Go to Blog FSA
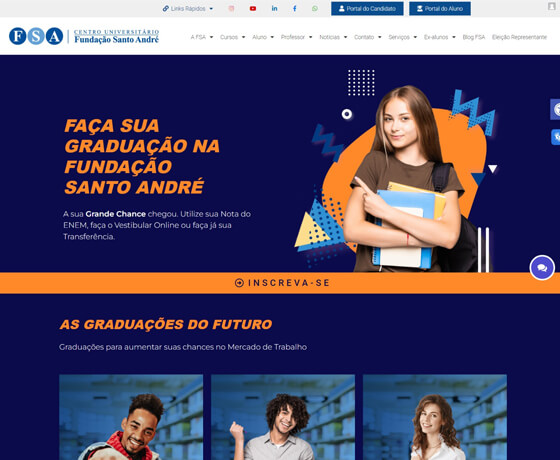The image size is (560, 460). click(x=474, y=37)
